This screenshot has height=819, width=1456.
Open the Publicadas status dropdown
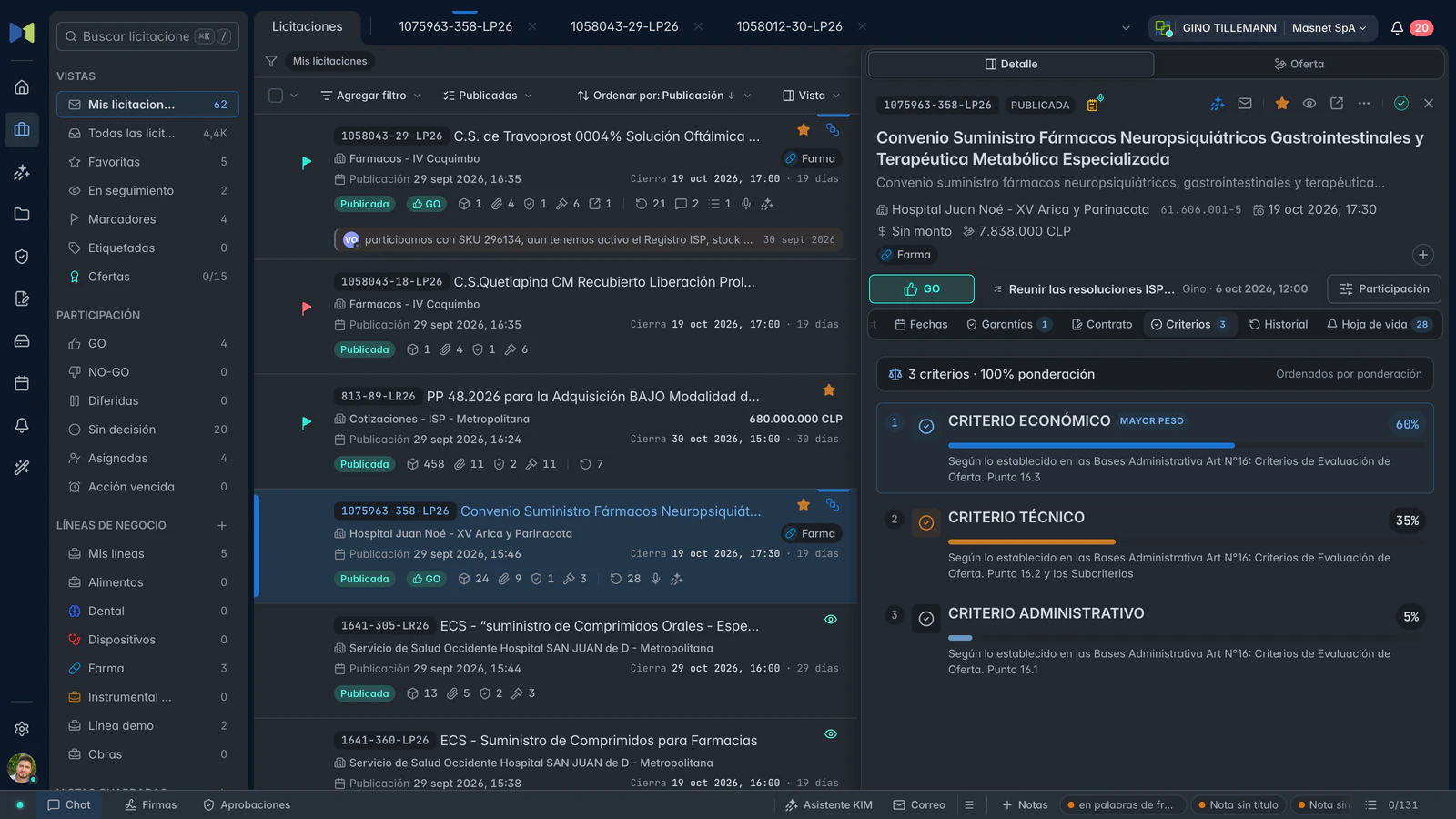tap(488, 96)
